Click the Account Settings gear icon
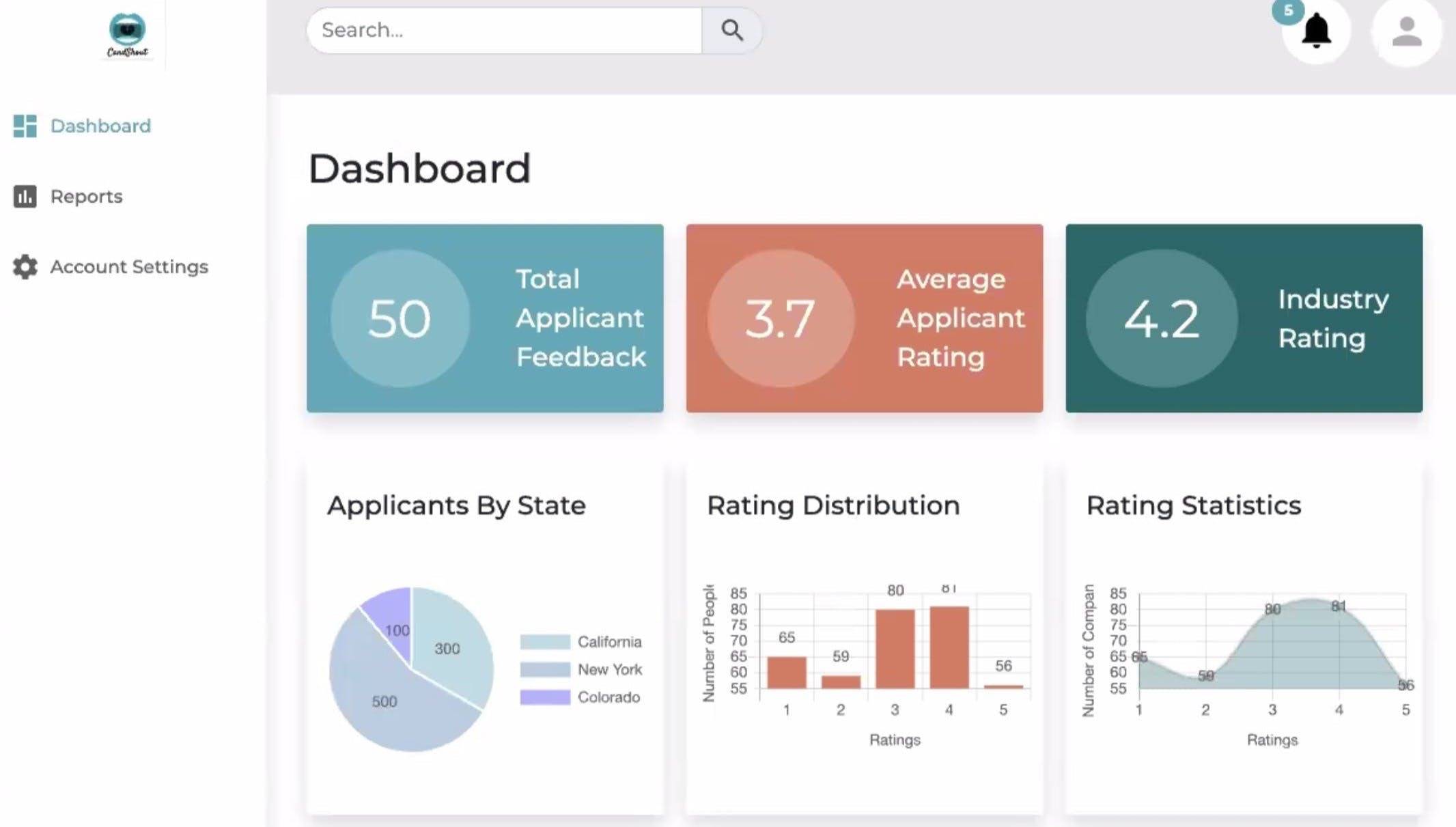Image resolution: width=1456 pixels, height=827 pixels. (25, 267)
